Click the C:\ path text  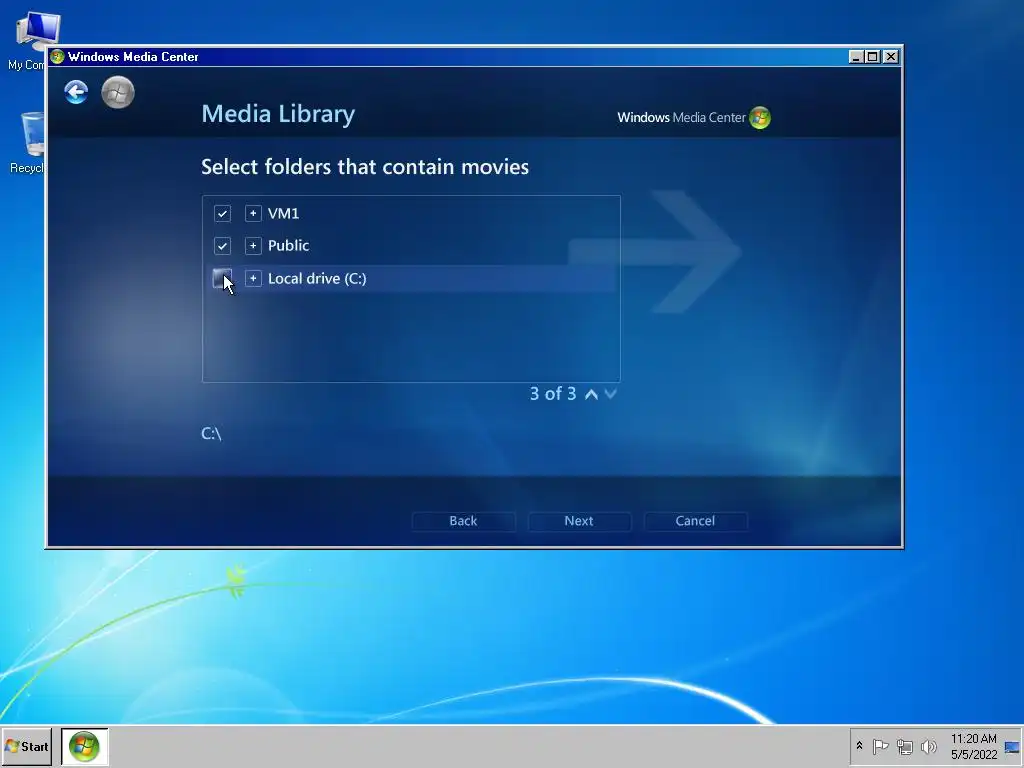pos(211,434)
